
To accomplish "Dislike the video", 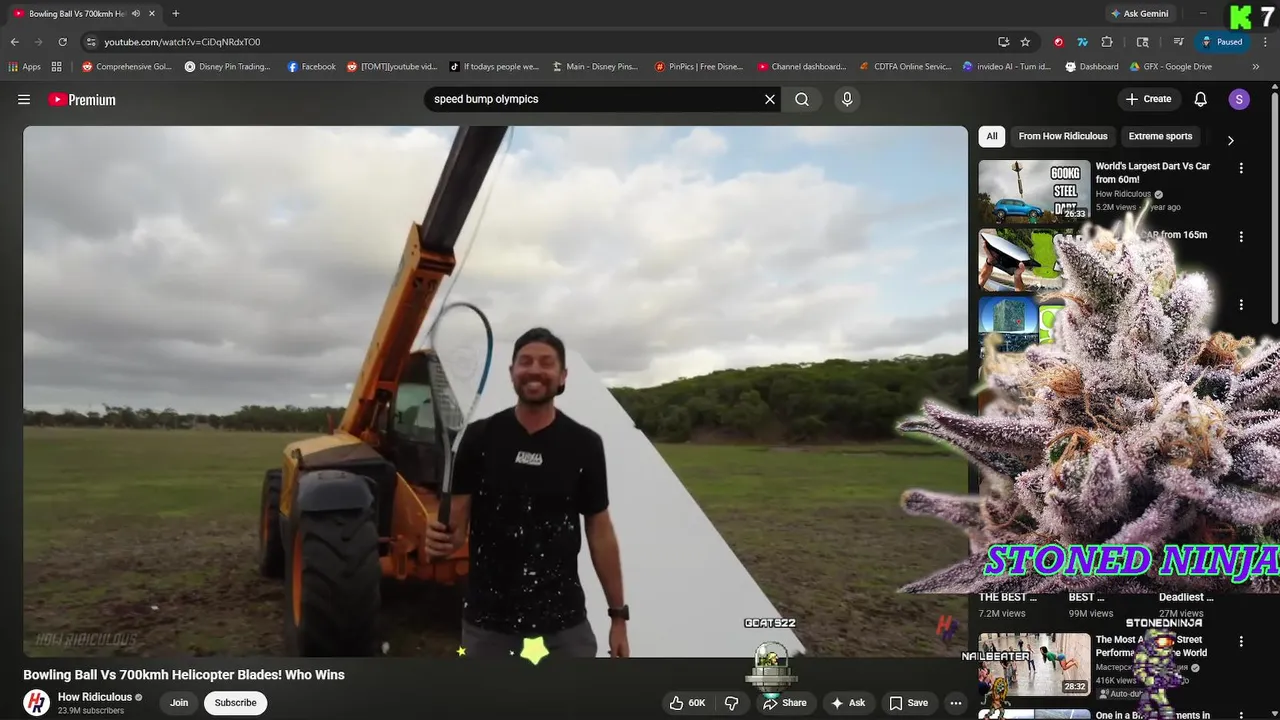I will click(x=732, y=703).
